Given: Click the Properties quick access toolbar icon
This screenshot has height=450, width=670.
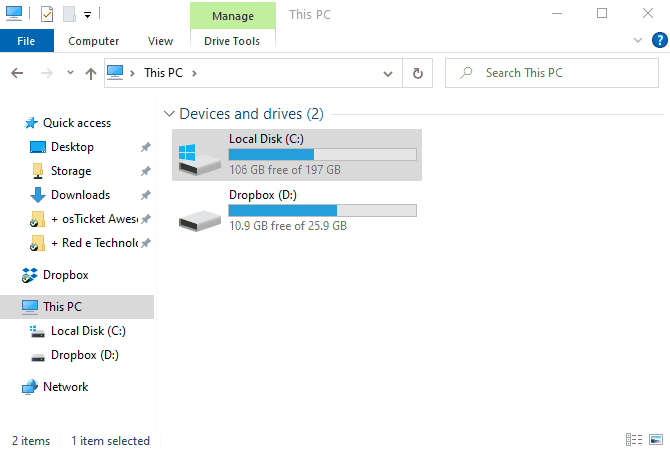Looking at the screenshot, I should point(47,14).
